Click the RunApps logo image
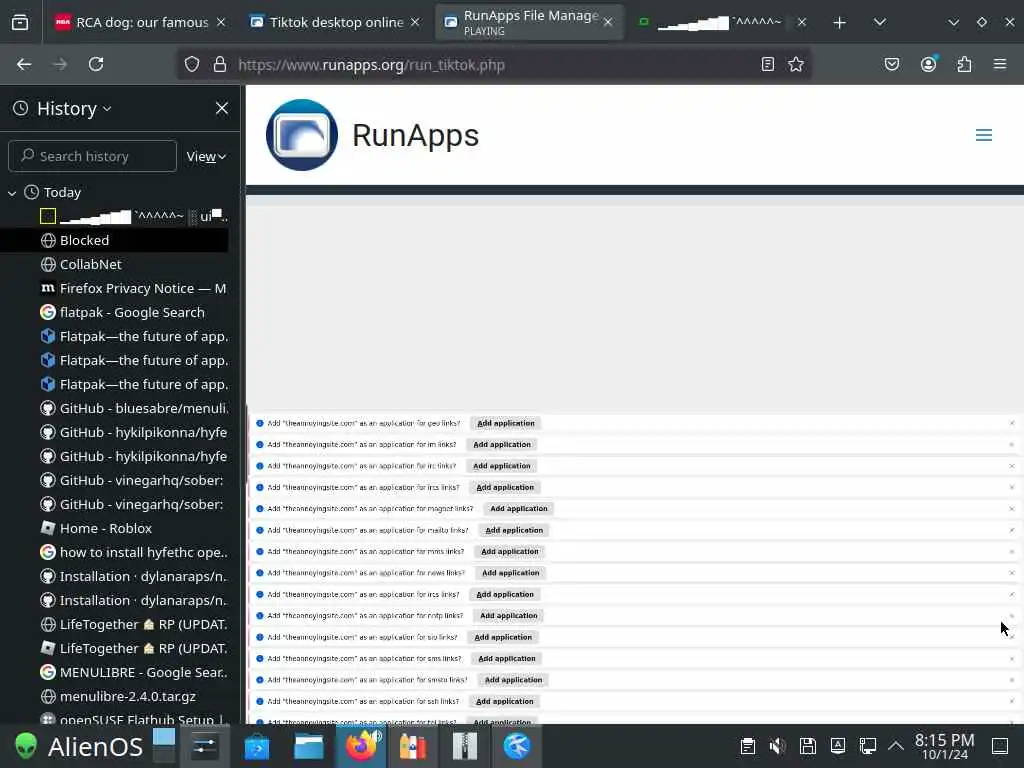The image size is (1024, 768). tap(302, 135)
